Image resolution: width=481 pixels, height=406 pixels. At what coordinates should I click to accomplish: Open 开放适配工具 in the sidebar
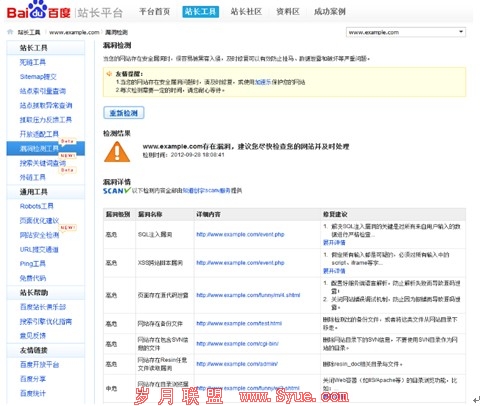pos(39,134)
